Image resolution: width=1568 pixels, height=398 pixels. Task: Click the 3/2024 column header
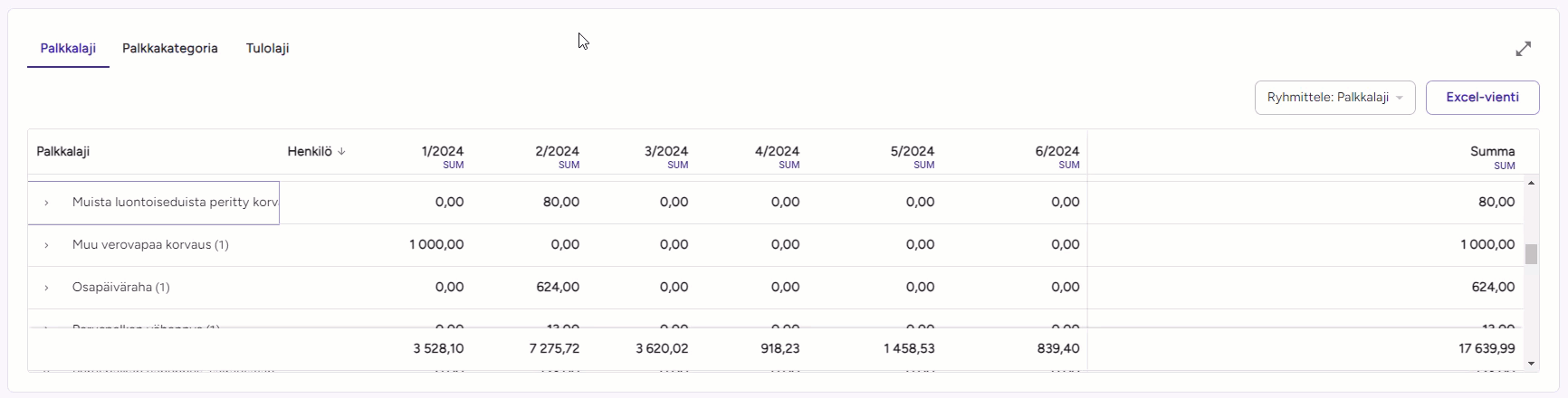point(665,152)
